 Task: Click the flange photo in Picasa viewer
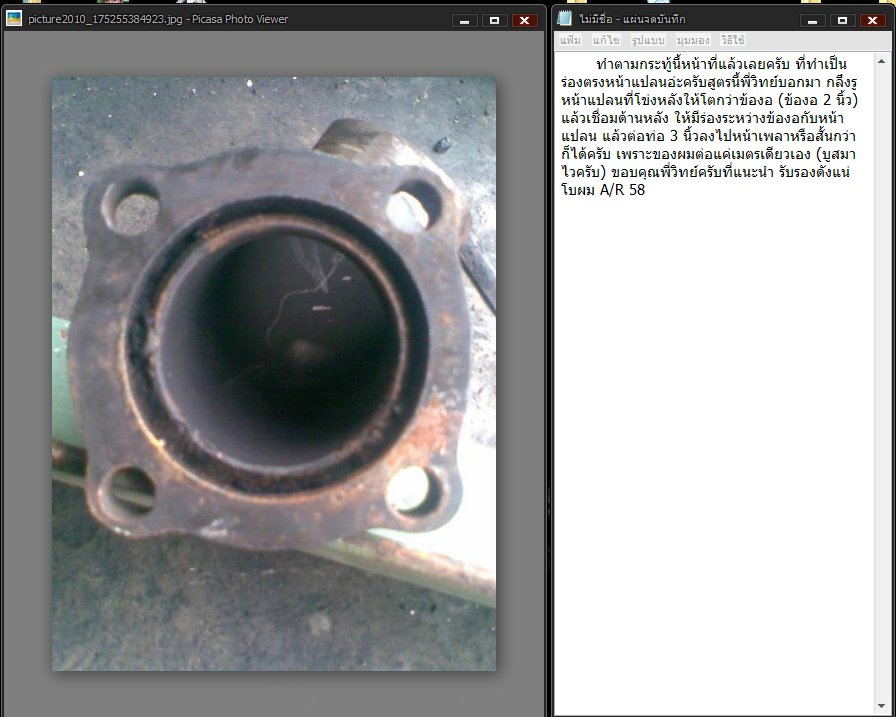tap(274, 374)
